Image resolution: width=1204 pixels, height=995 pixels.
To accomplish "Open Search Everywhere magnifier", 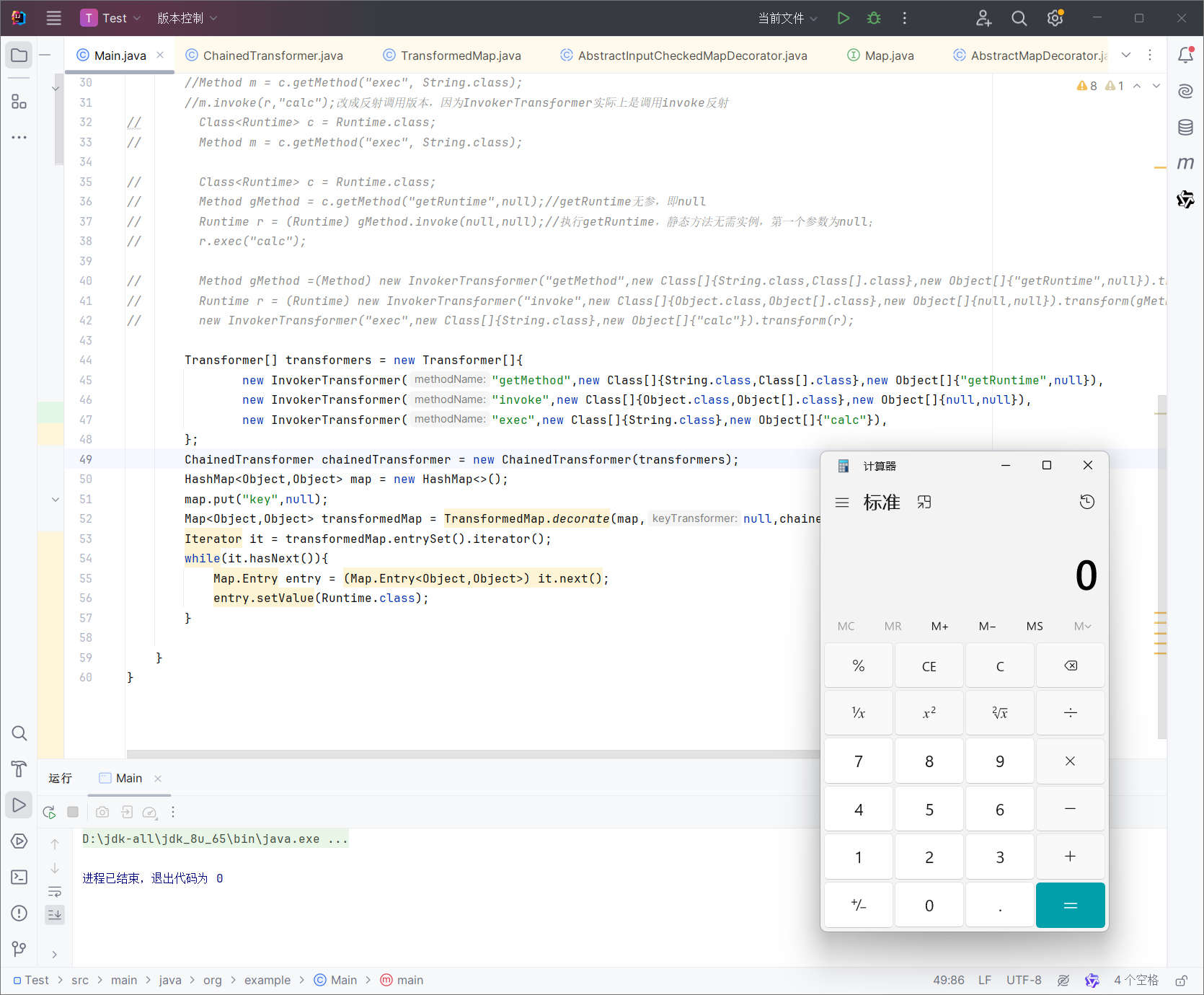I will [x=1019, y=18].
